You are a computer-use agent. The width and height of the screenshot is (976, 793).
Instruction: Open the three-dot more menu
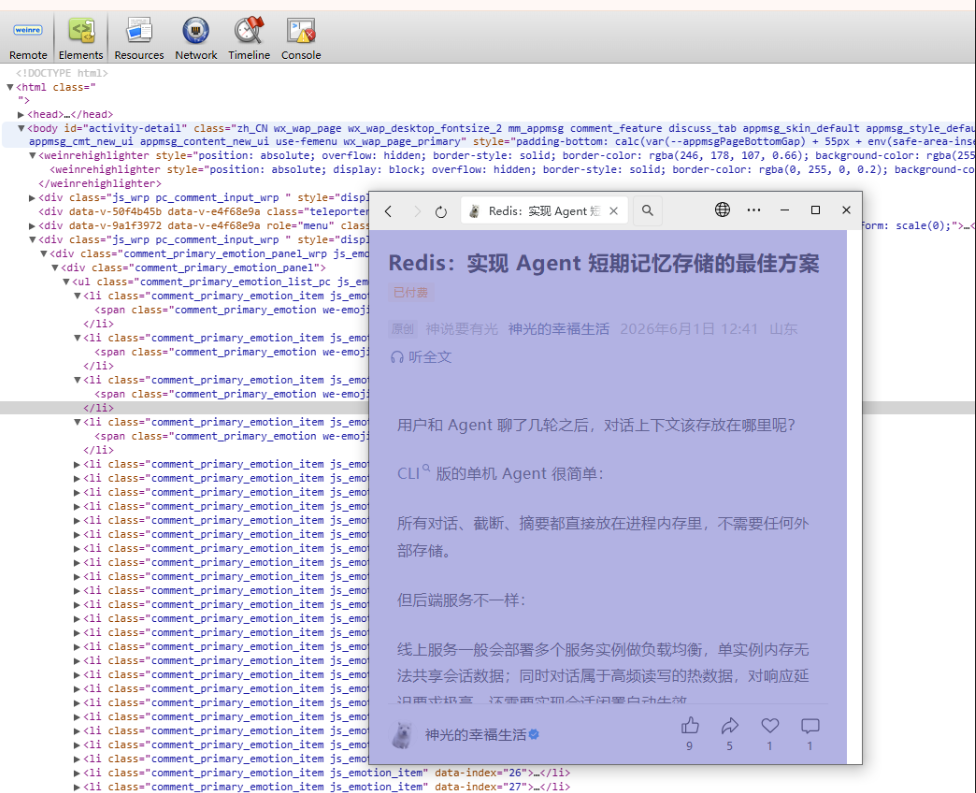[x=754, y=210]
